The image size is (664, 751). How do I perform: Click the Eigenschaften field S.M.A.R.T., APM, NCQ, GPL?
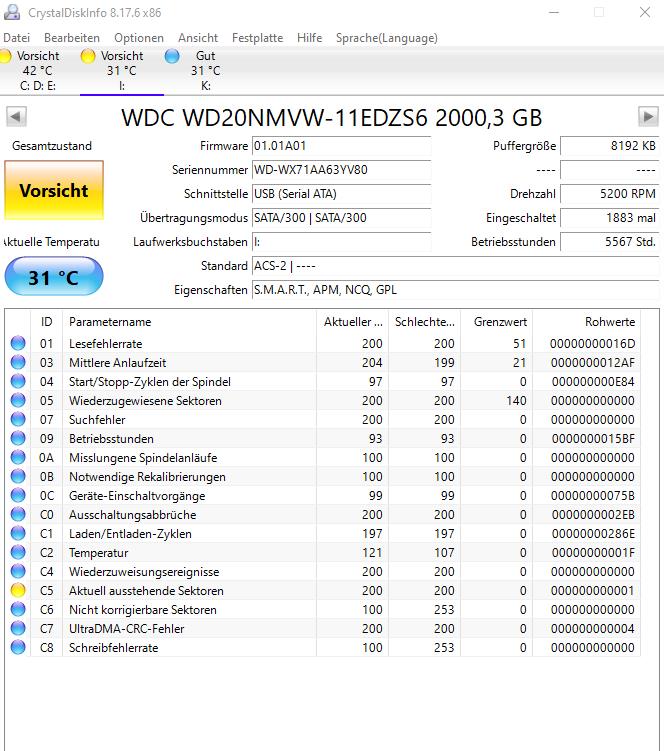coord(456,289)
